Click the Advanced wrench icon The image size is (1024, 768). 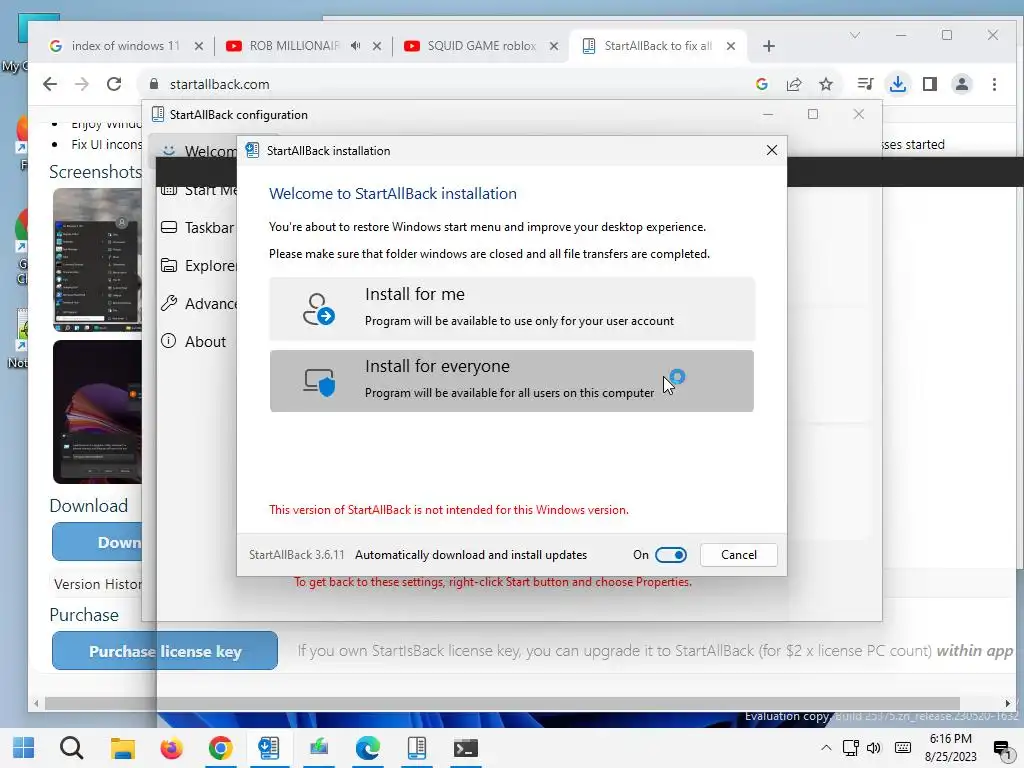(x=168, y=303)
